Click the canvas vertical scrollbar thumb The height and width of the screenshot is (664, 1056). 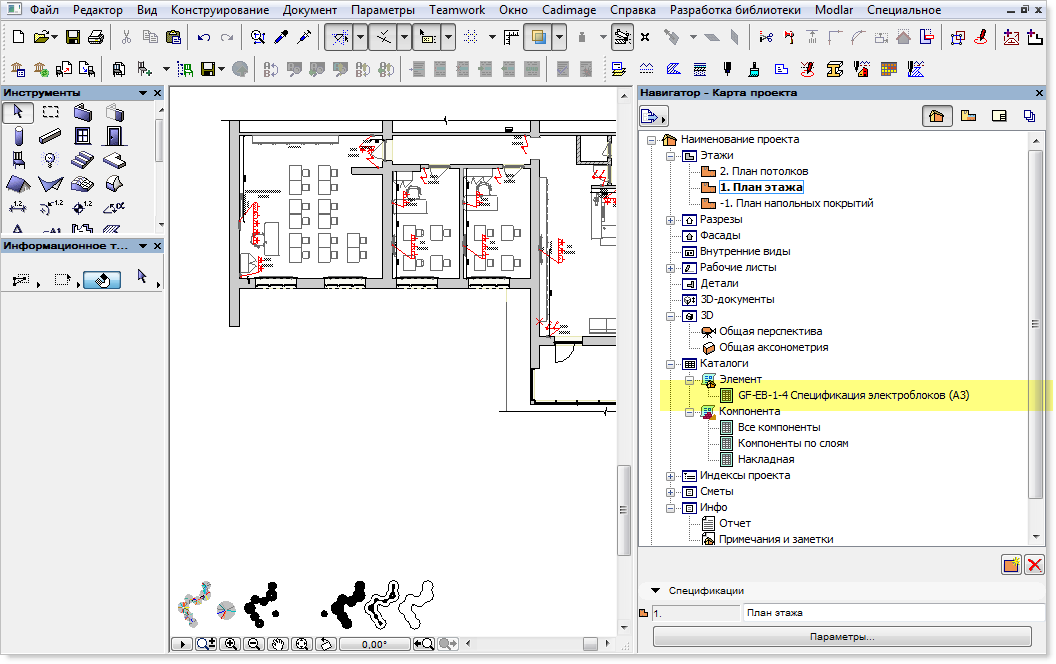pyautogui.click(x=624, y=510)
